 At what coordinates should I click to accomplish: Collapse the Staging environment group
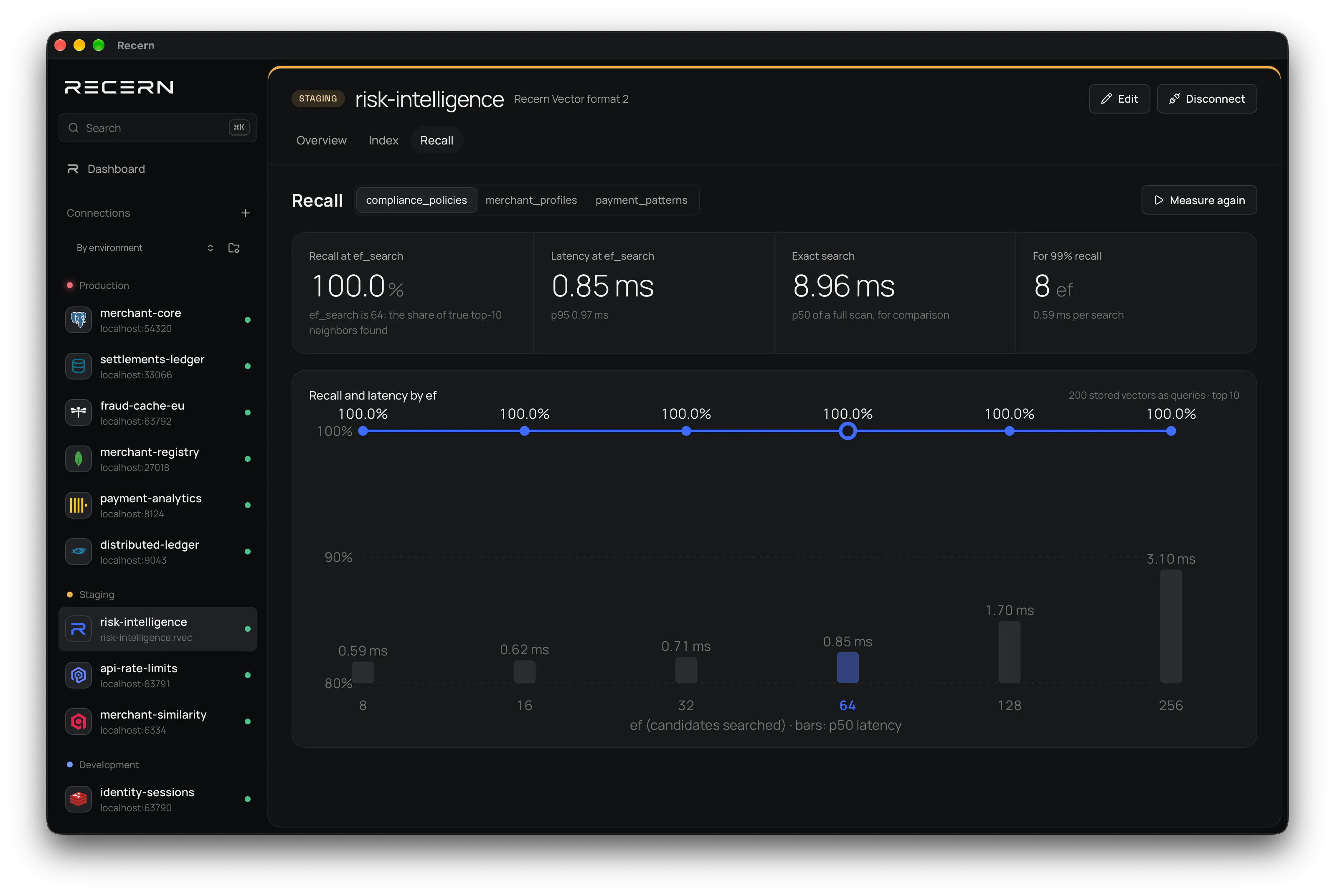(x=90, y=595)
